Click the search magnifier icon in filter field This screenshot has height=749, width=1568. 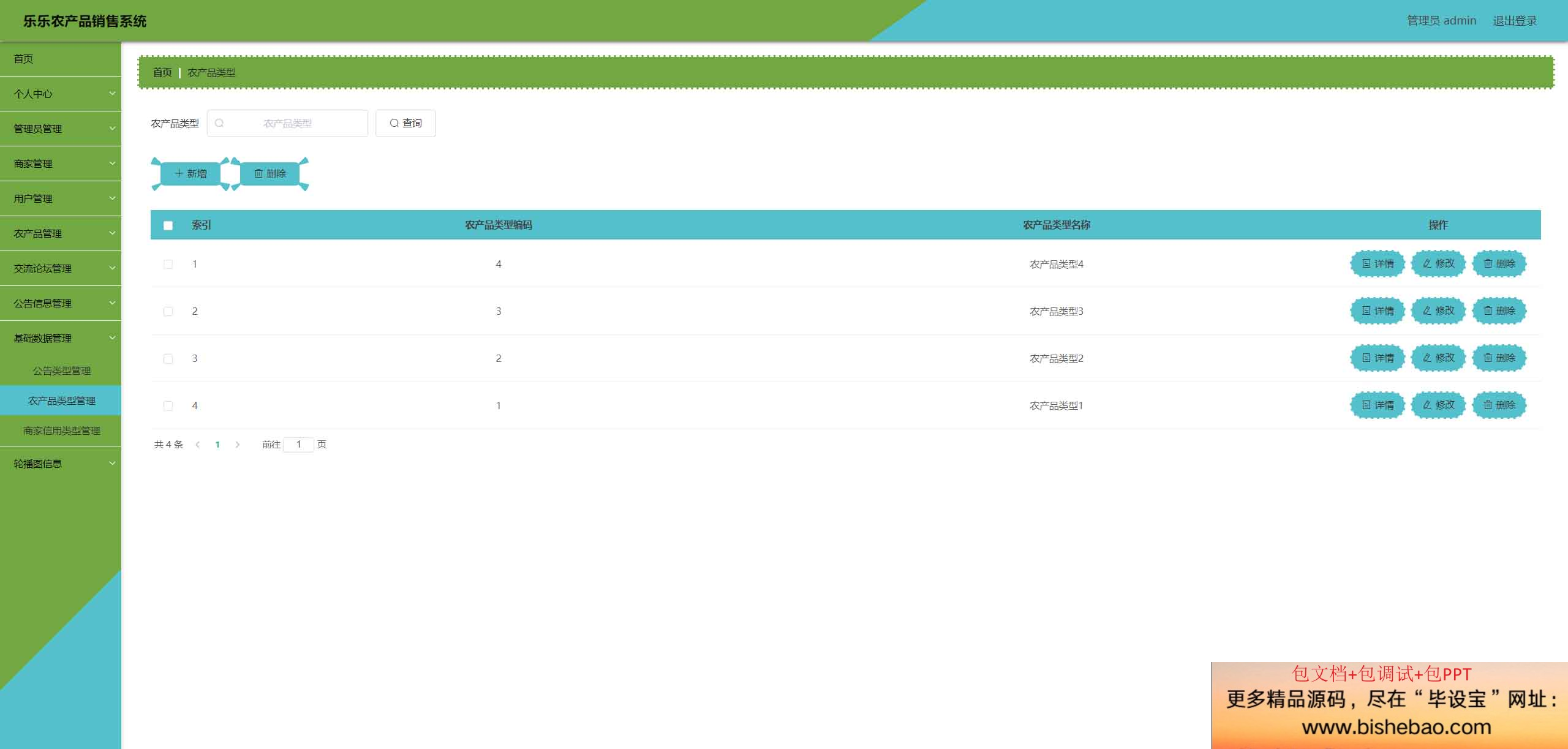(x=219, y=123)
